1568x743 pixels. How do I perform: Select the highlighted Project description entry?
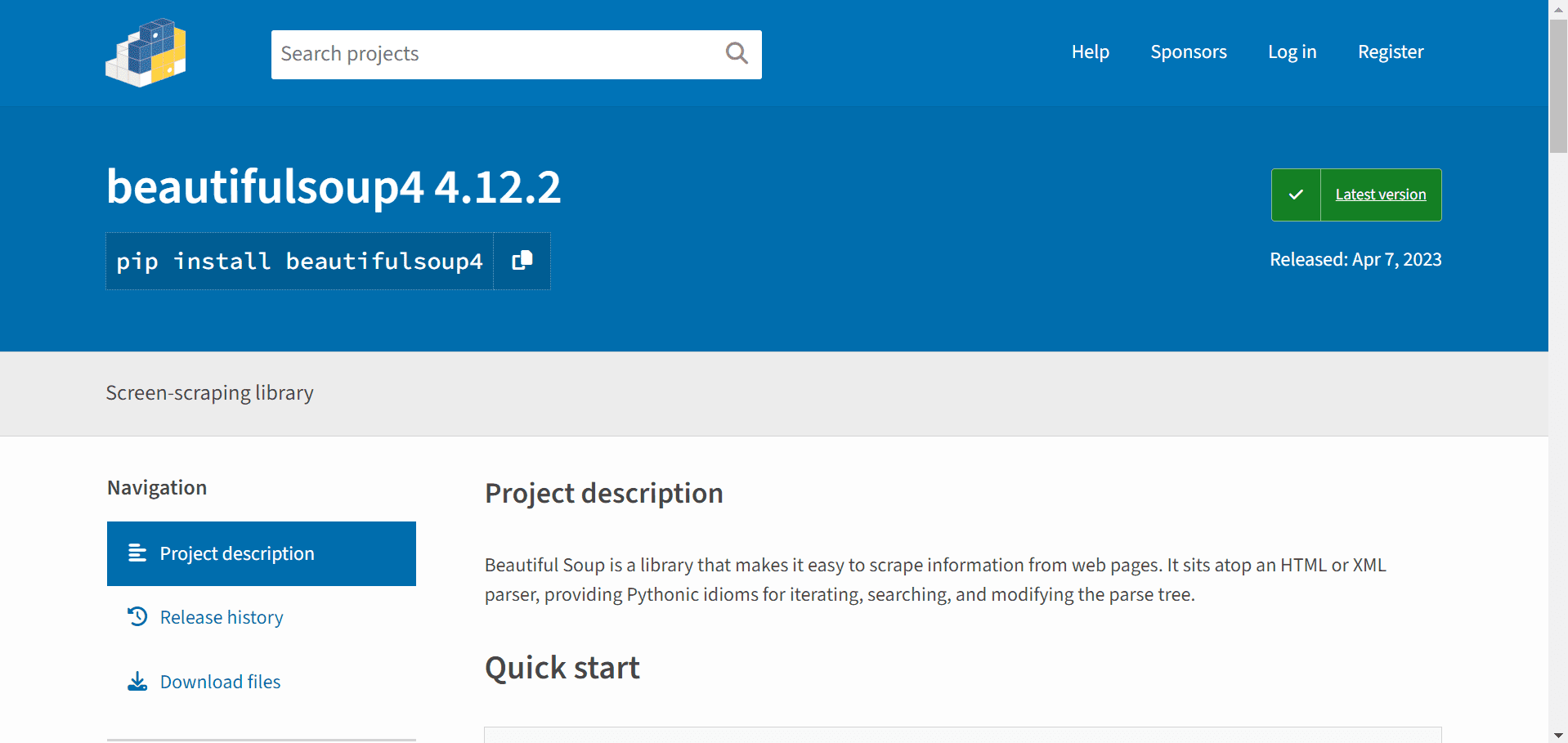pyautogui.click(x=236, y=553)
